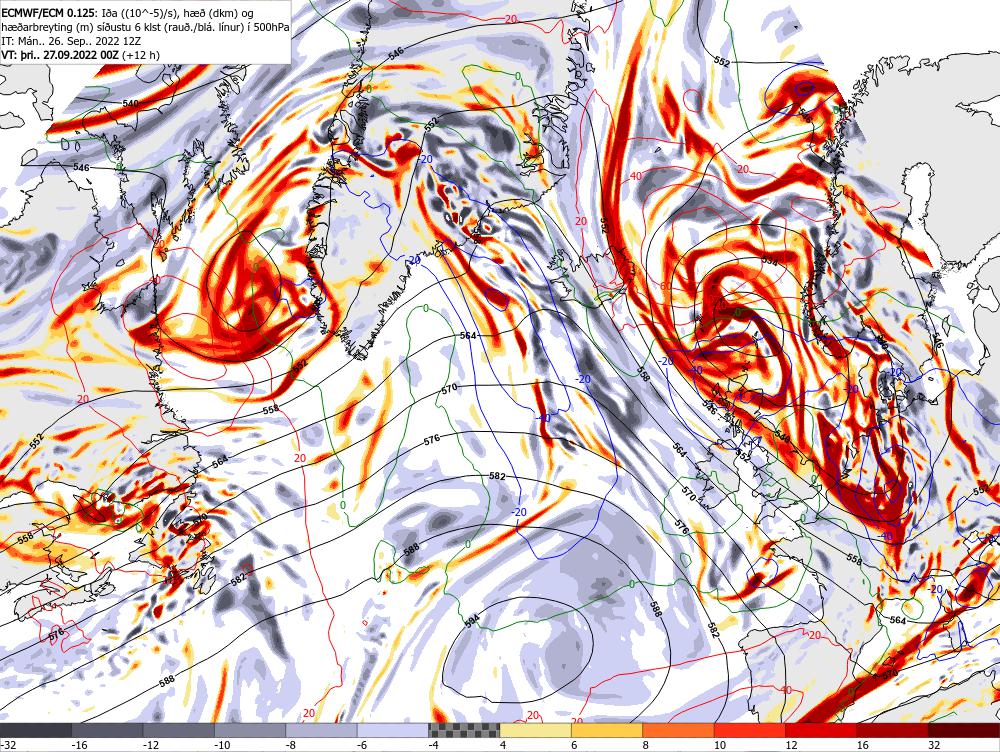Pick legend swatch between -12 and -10
Screen dimensions: 1000x752
click(x=179, y=730)
